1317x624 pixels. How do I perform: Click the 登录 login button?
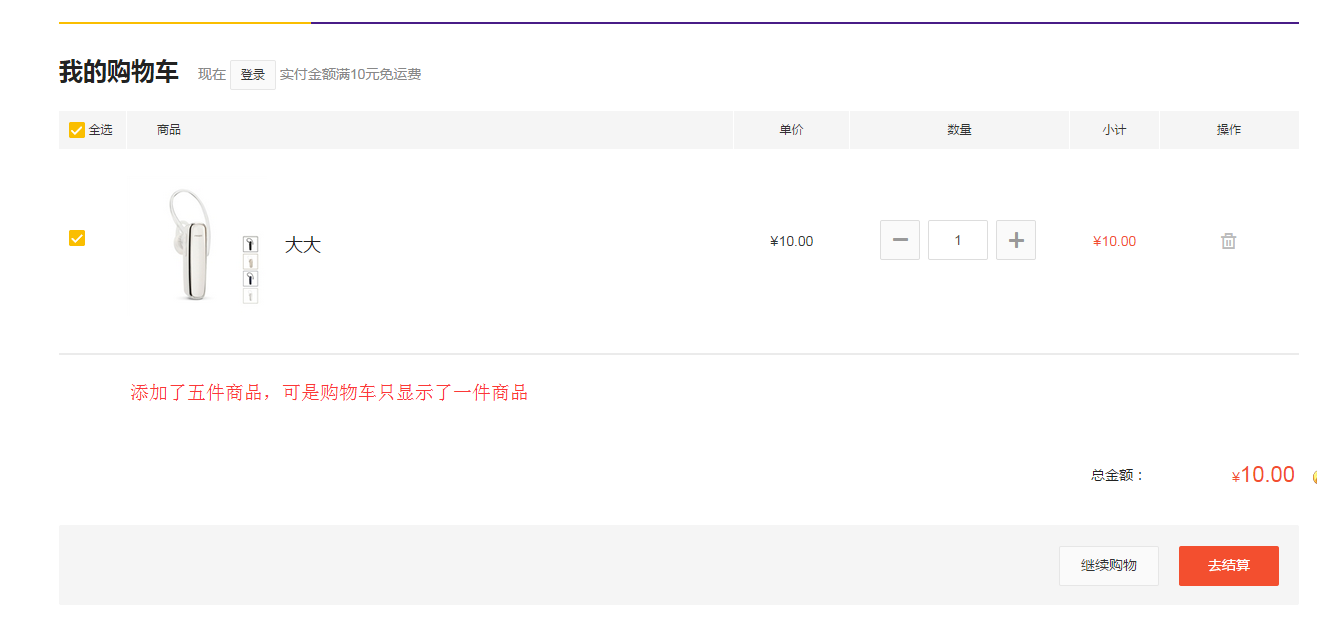253,75
